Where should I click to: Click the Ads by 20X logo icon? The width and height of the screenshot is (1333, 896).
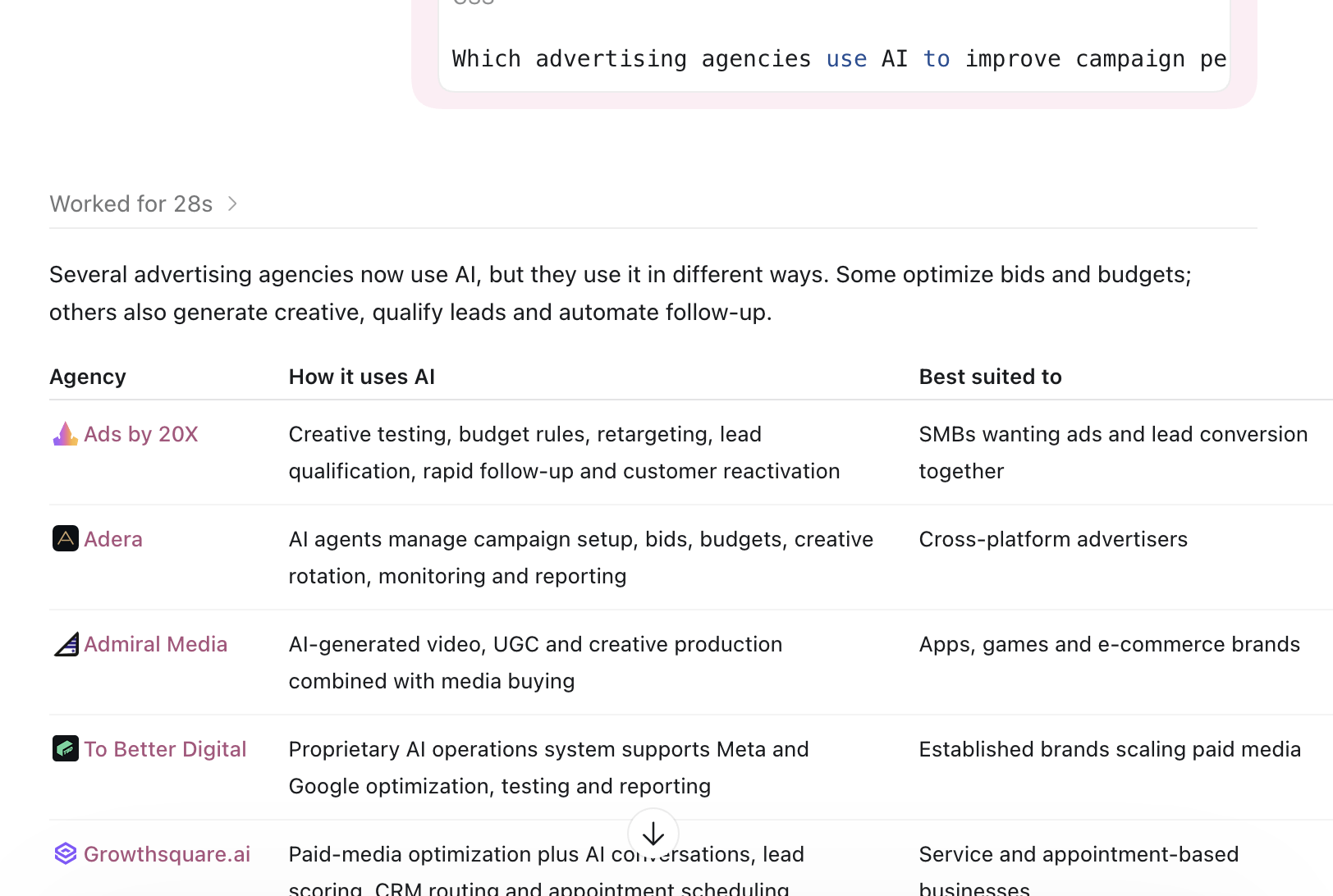66,434
